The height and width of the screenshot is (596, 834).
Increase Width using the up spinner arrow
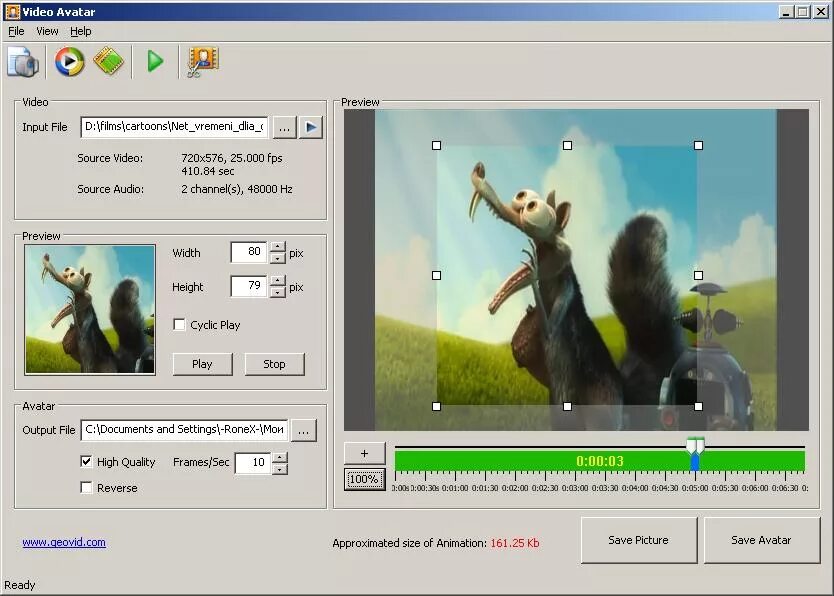pyautogui.click(x=278, y=247)
